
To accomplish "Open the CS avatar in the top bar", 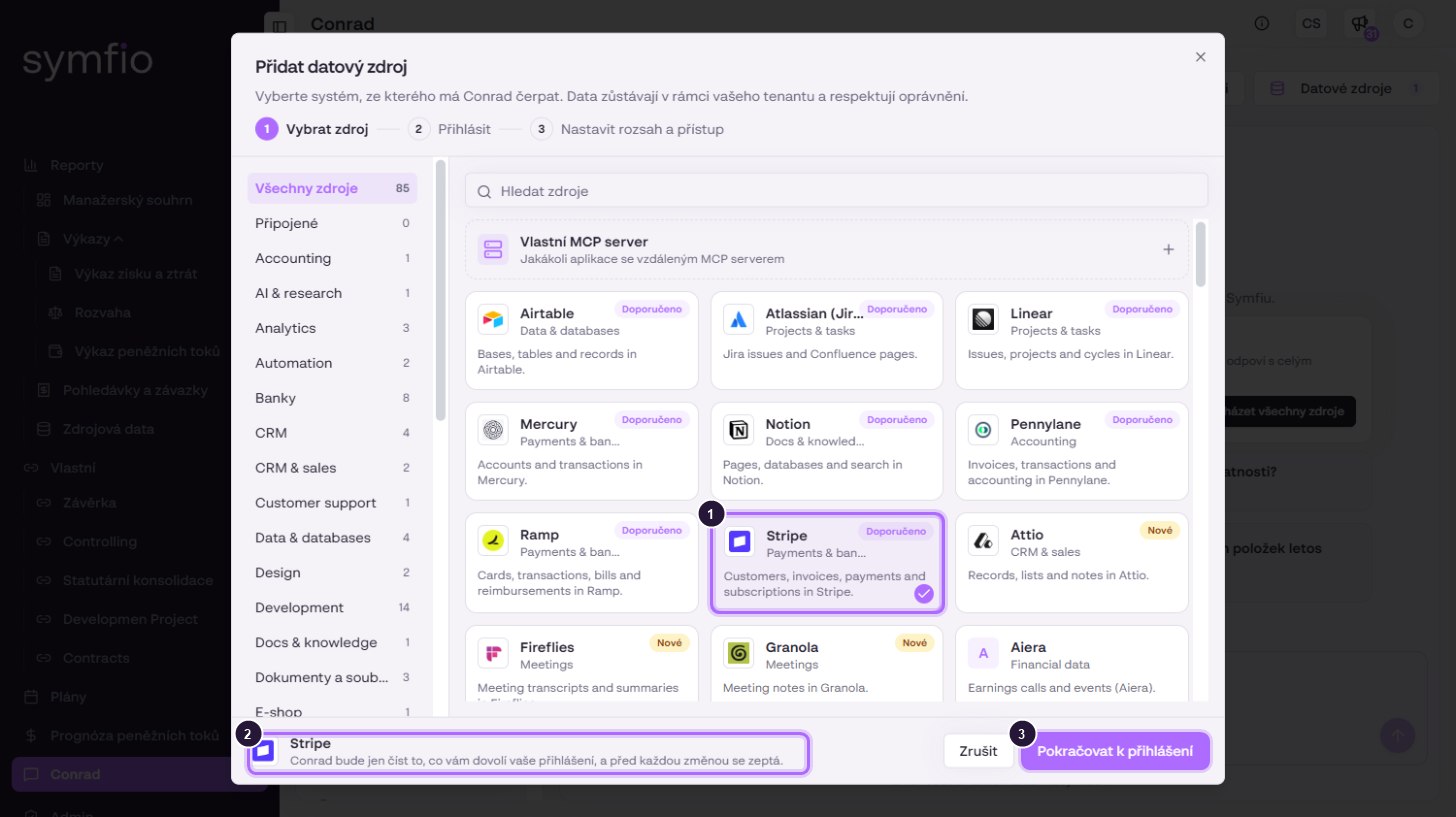I will 1311,24.
